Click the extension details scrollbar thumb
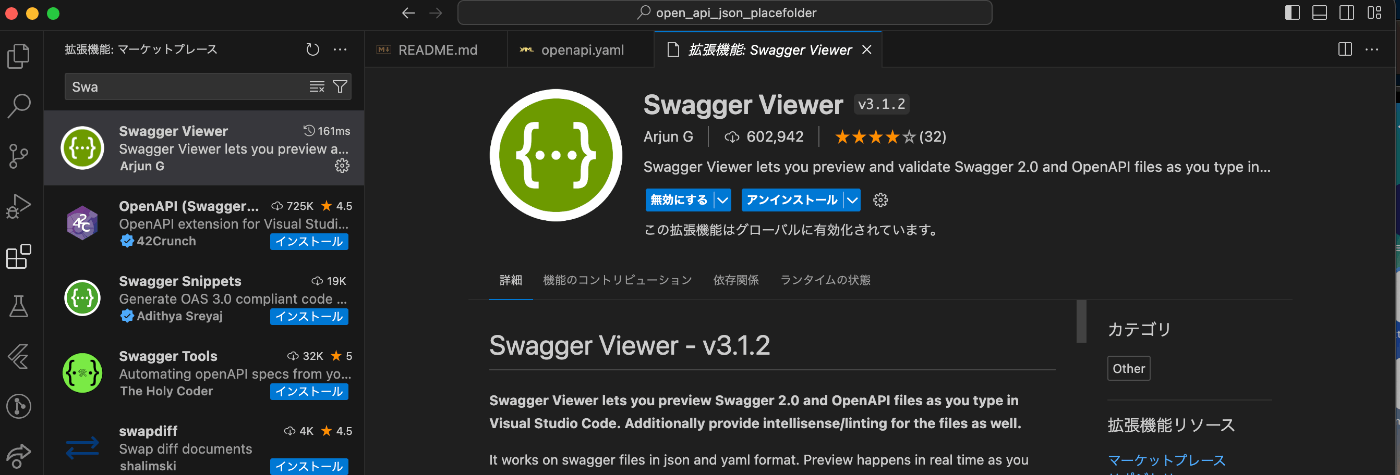Screen dimensions: 1400x475 (x=1081, y=321)
